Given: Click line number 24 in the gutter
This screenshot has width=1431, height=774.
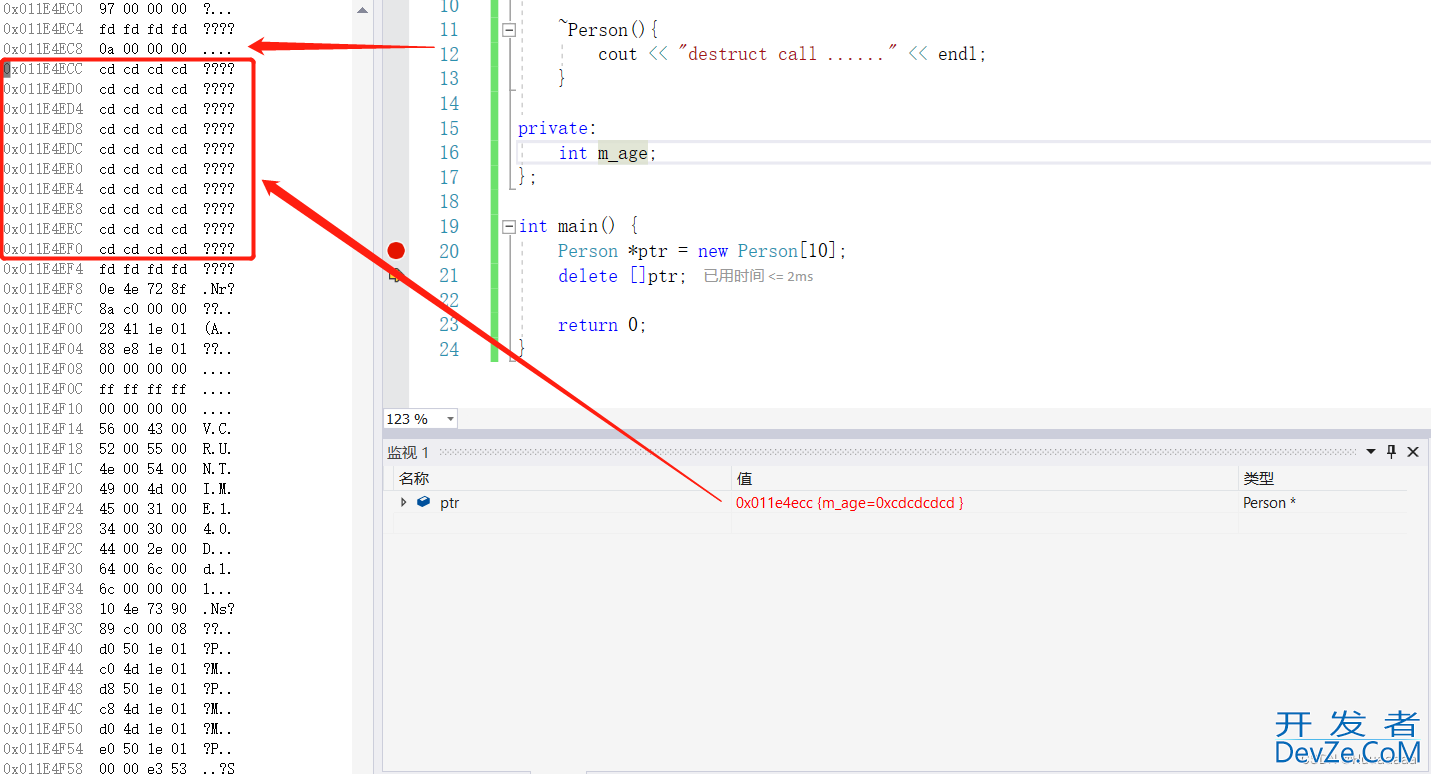Looking at the screenshot, I should 449,349.
